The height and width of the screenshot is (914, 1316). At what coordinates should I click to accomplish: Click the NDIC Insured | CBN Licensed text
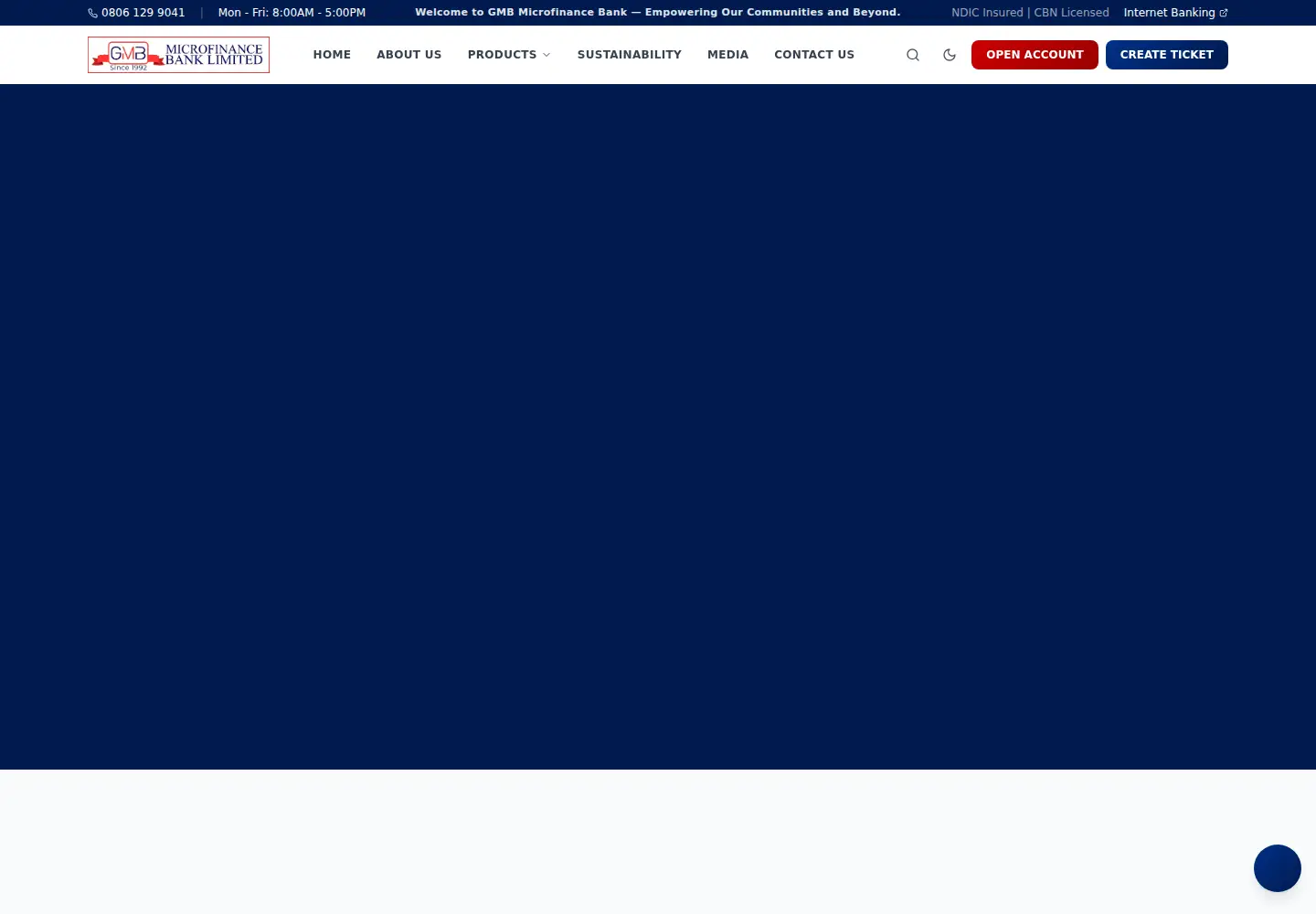tap(1030, 13)
